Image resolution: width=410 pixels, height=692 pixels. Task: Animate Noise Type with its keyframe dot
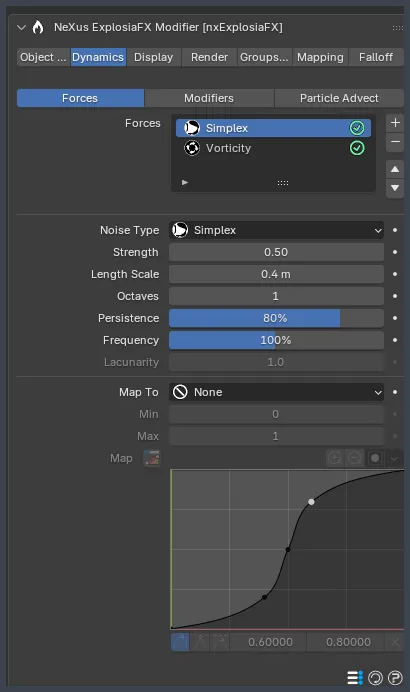(395, 230)
